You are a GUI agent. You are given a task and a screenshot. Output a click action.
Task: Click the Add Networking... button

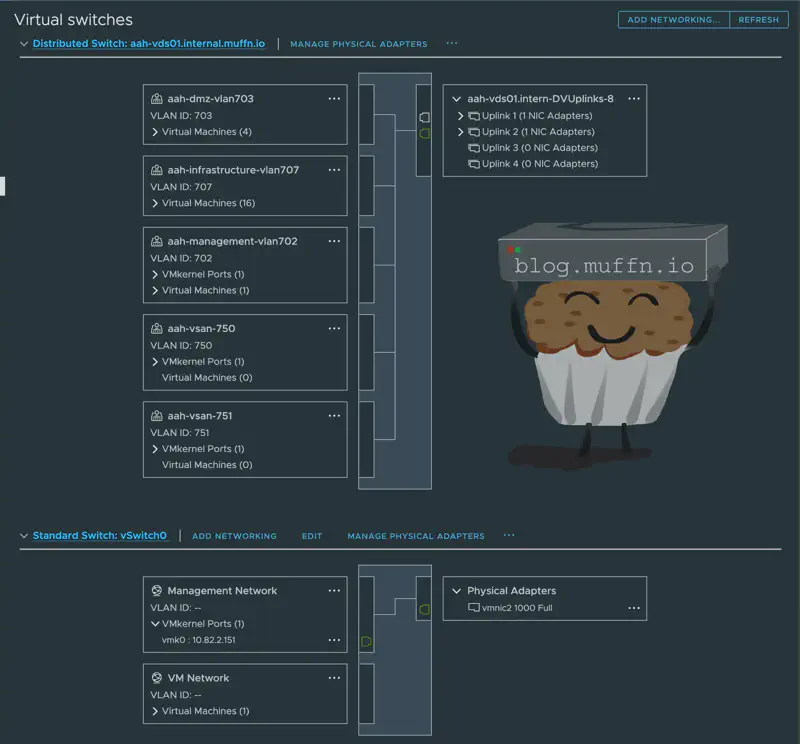pyautogui.click(x=673, y=20)
